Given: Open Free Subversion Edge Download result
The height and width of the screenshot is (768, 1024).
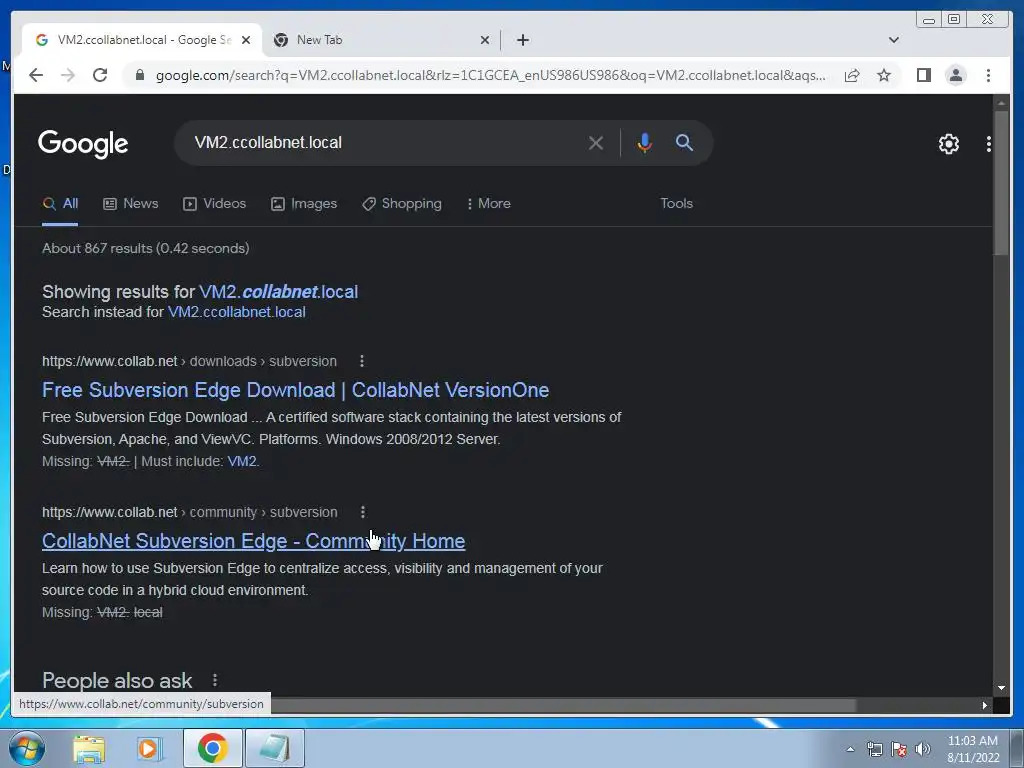Looking at the screenshot, I should [295, 390].
